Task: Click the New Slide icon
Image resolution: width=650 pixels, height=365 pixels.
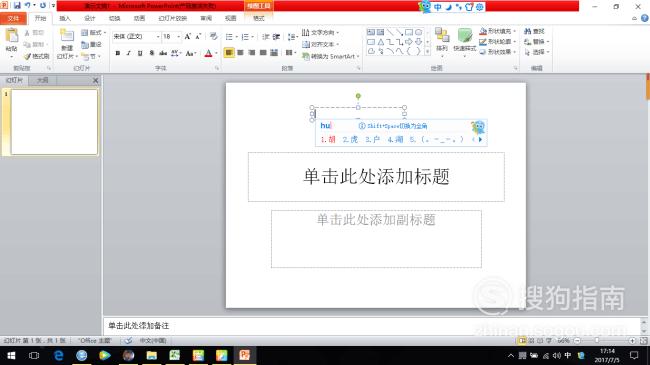Action: pos(67,36)
